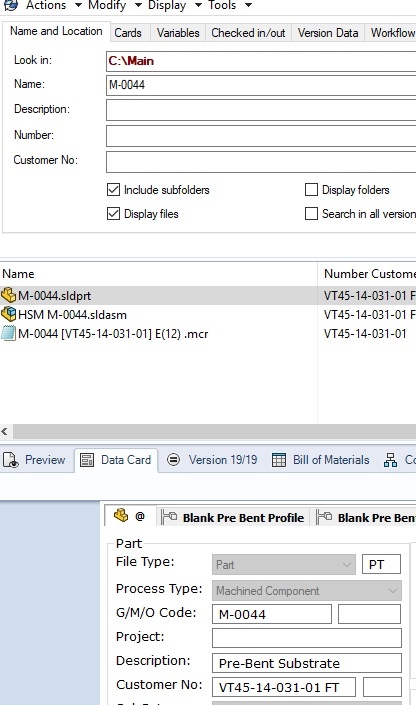Click the part icon of M-0044.sldprt
416x705 pixels.
[9, 295]
